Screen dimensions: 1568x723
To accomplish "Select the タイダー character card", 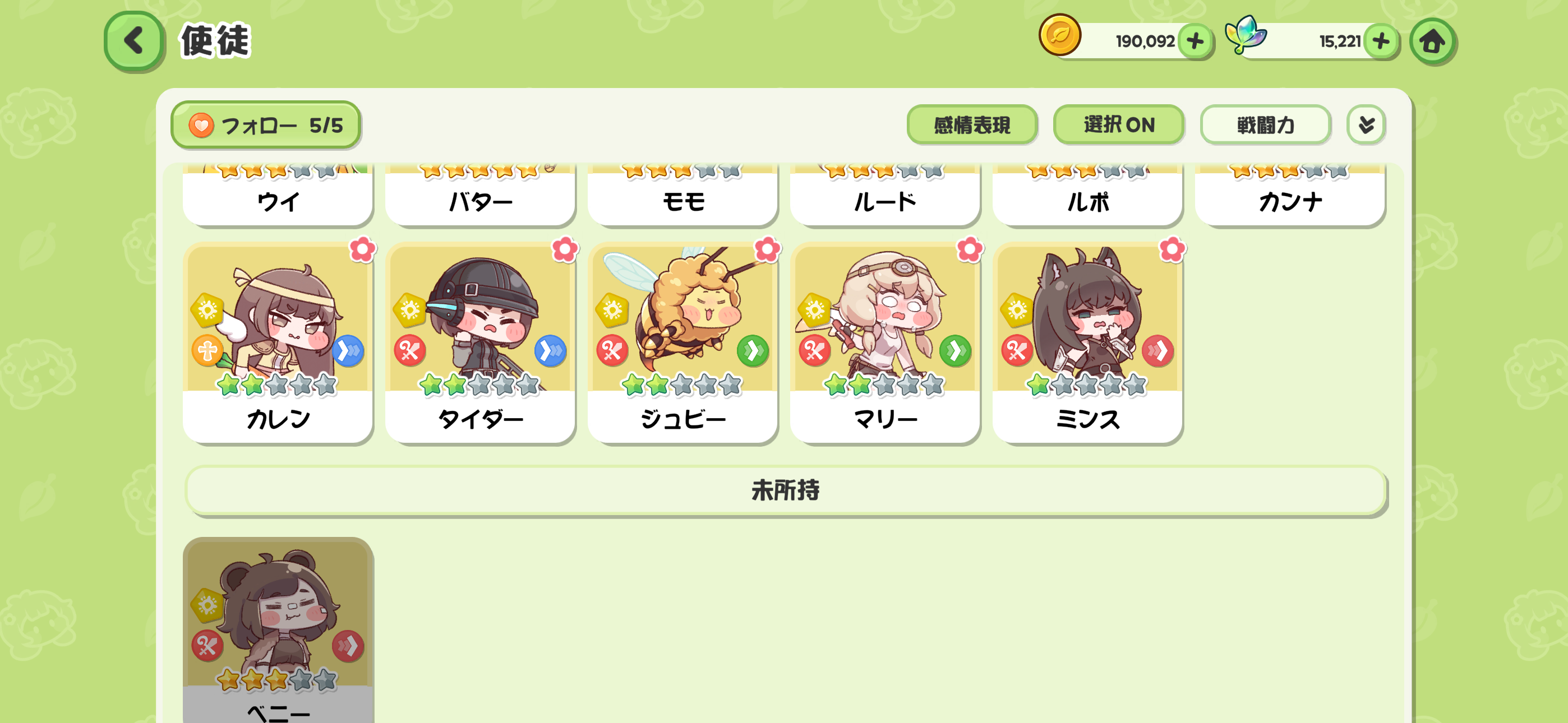I will pyautogui.click(x=480, y=342).
